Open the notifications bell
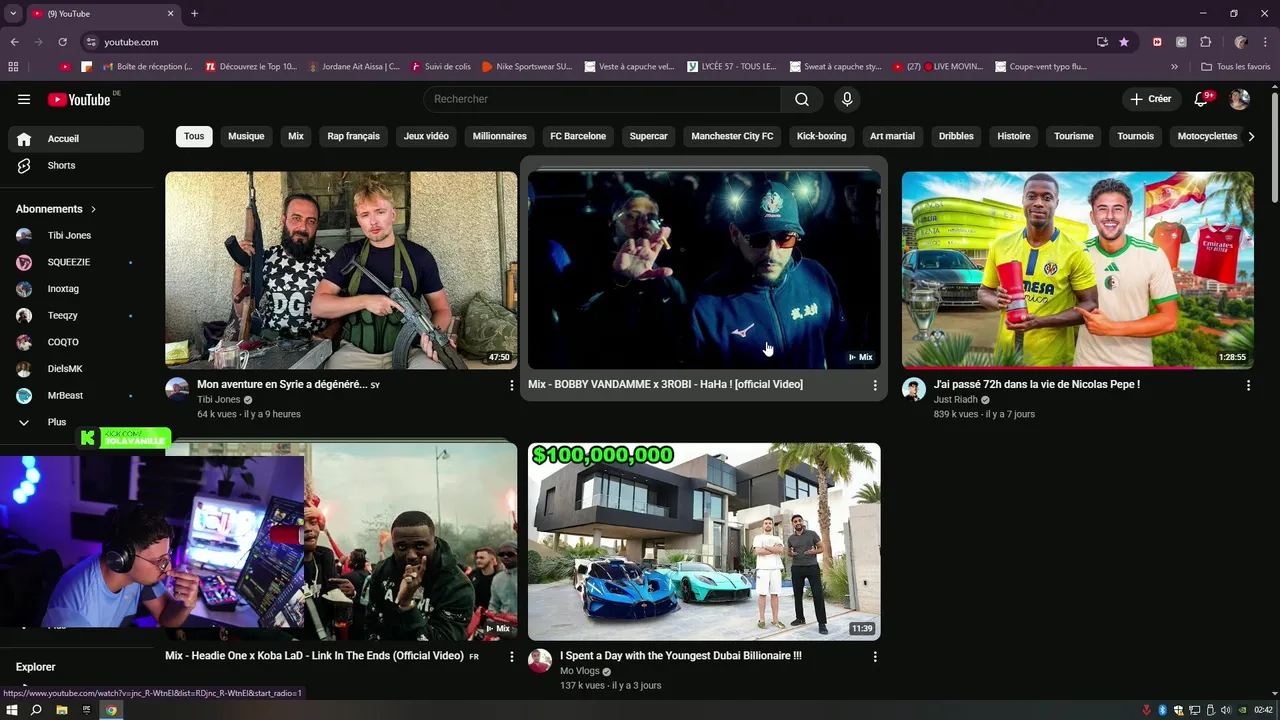1280x720 pixels. point(1202,99)
